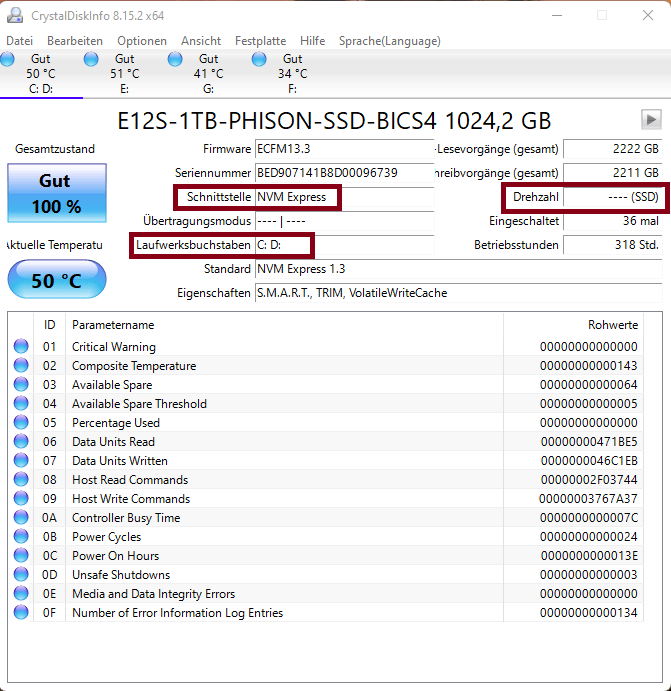
Task: Click status orb for Host Write Commands
Action: 21,498
